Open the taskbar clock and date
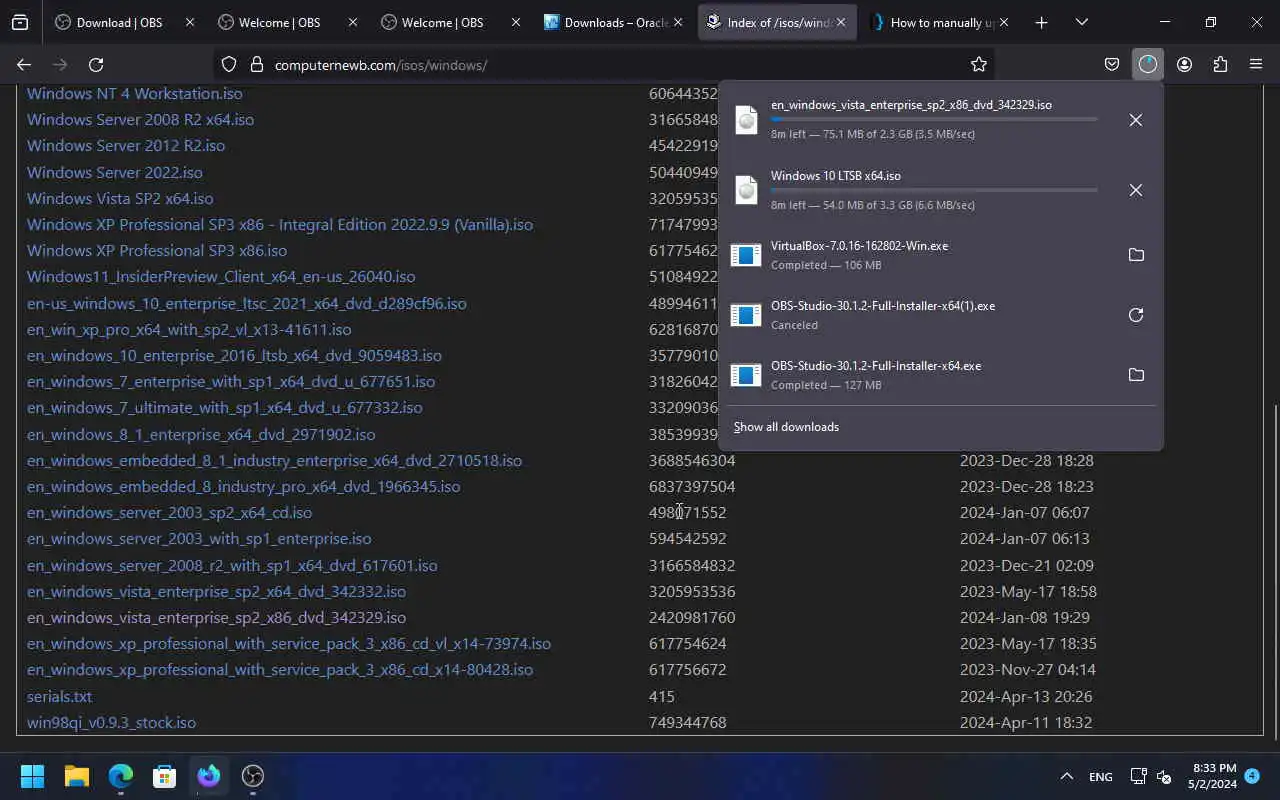Image resolution: width=1280 pixels, height=800 pixels. (x=1213, y=776)
